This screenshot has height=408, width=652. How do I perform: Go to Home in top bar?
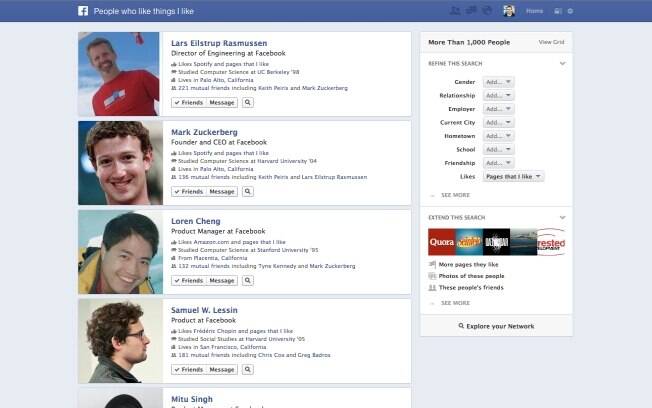pyautogui.click(x=534, y=11)
